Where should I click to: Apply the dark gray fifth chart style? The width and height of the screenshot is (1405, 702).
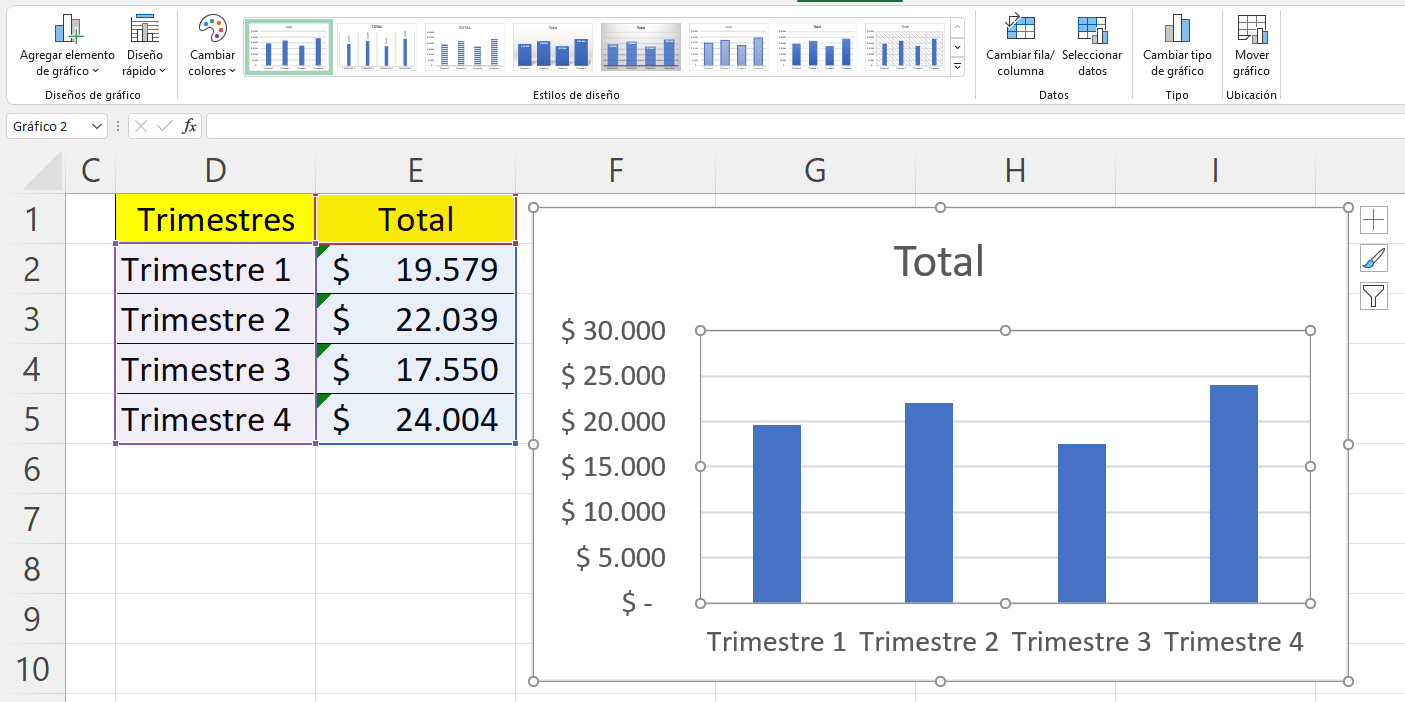point(641,46)
